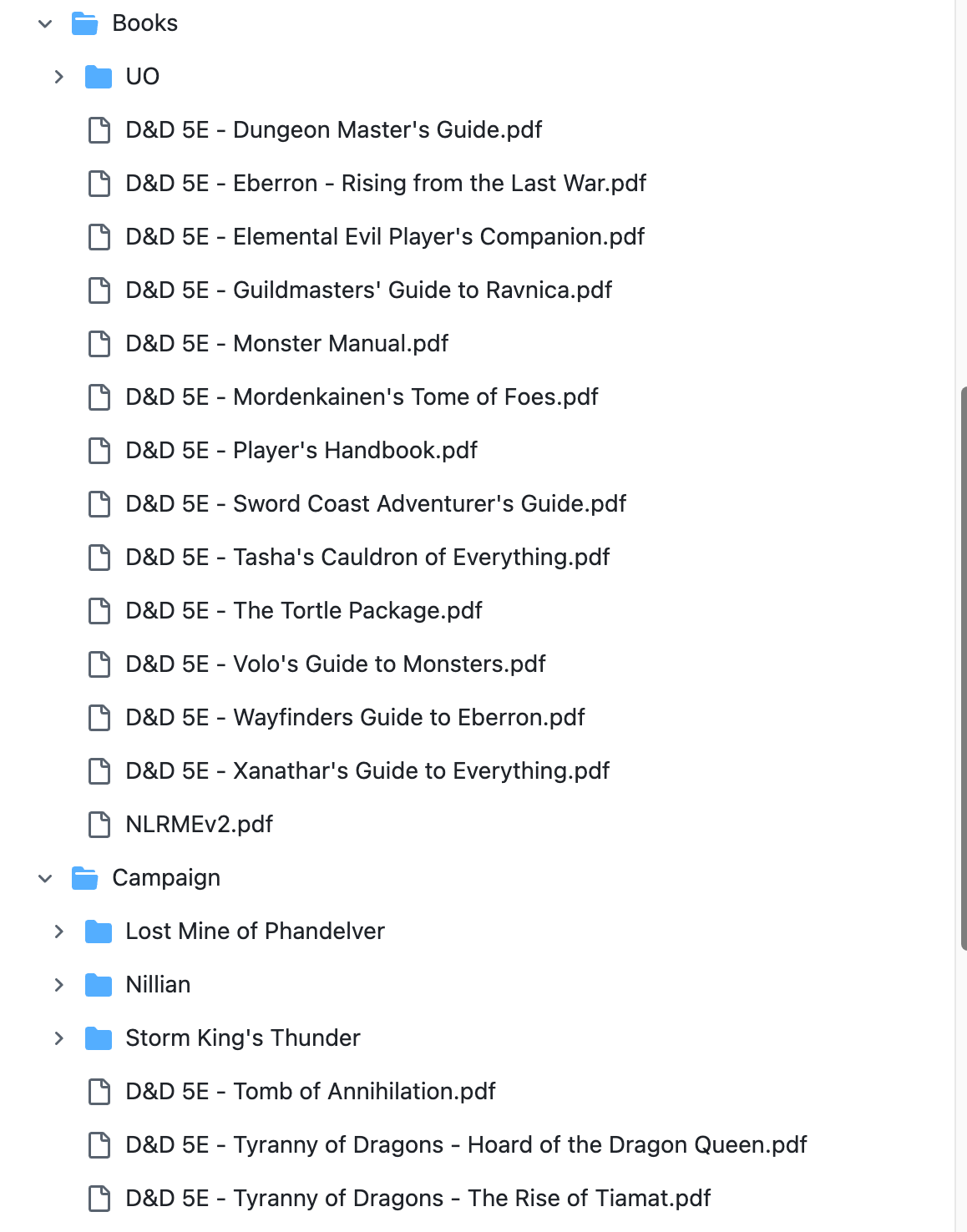This screenshot has width=967, height=1232.
Task: Click the Lost Mine of Phandelver folder icon
Action: 98,931
